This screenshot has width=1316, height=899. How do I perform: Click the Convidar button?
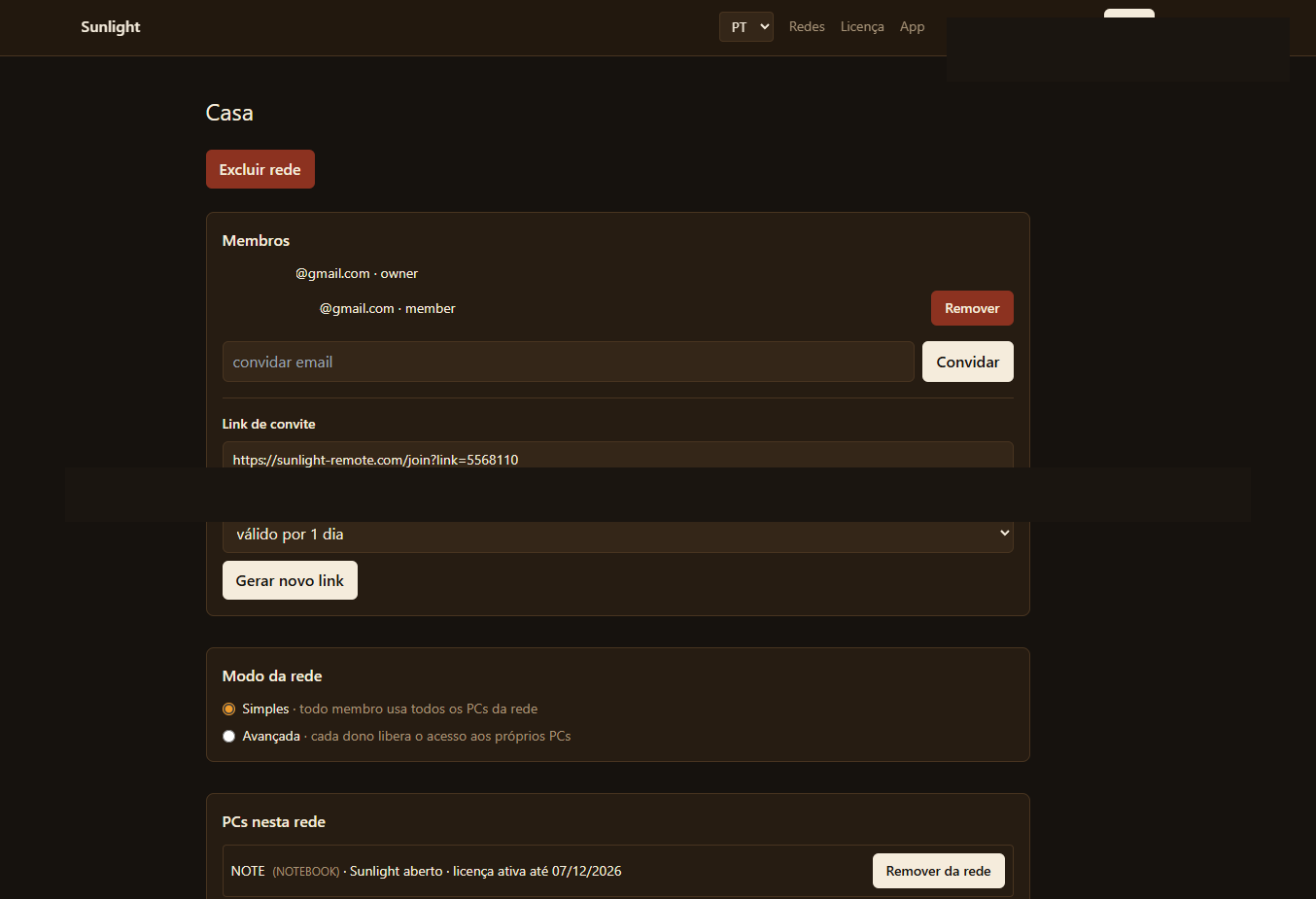[967, 362]
